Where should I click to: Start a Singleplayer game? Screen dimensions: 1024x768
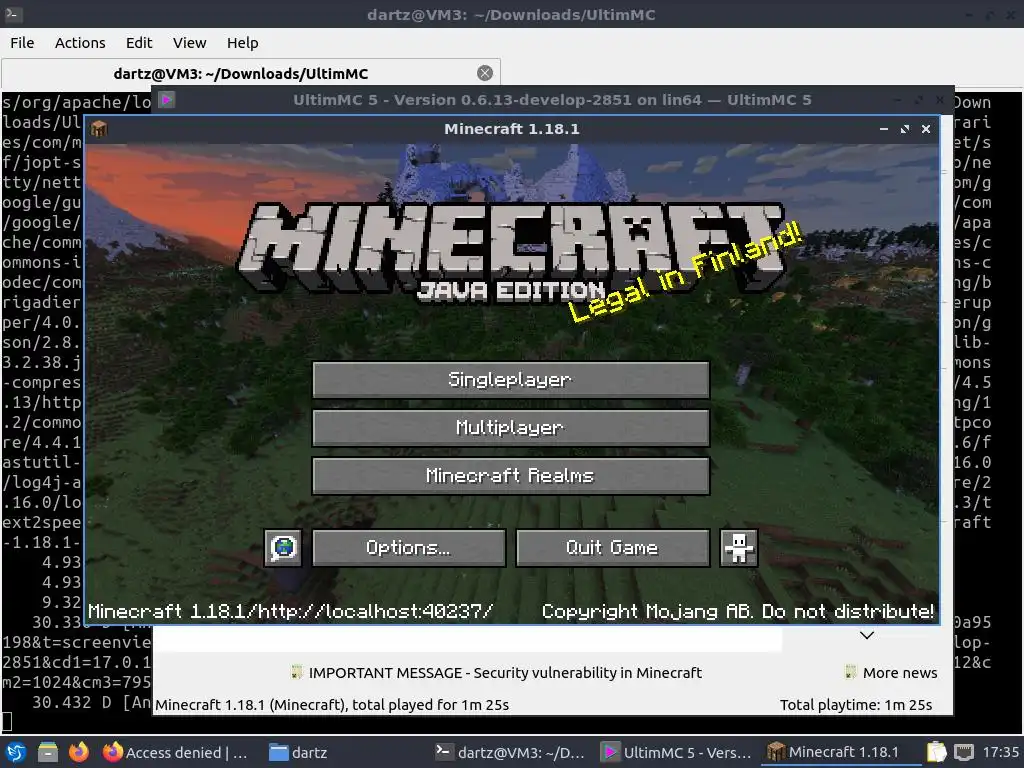(511, 379)
